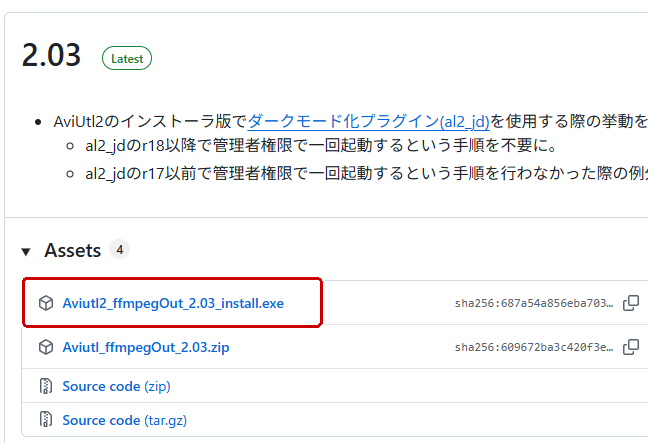Click the archive icon beside Source code (zip)
Image resolution: width=648 pixels, height=443 pixels.
pyautogui.click(x=46, y=386)
